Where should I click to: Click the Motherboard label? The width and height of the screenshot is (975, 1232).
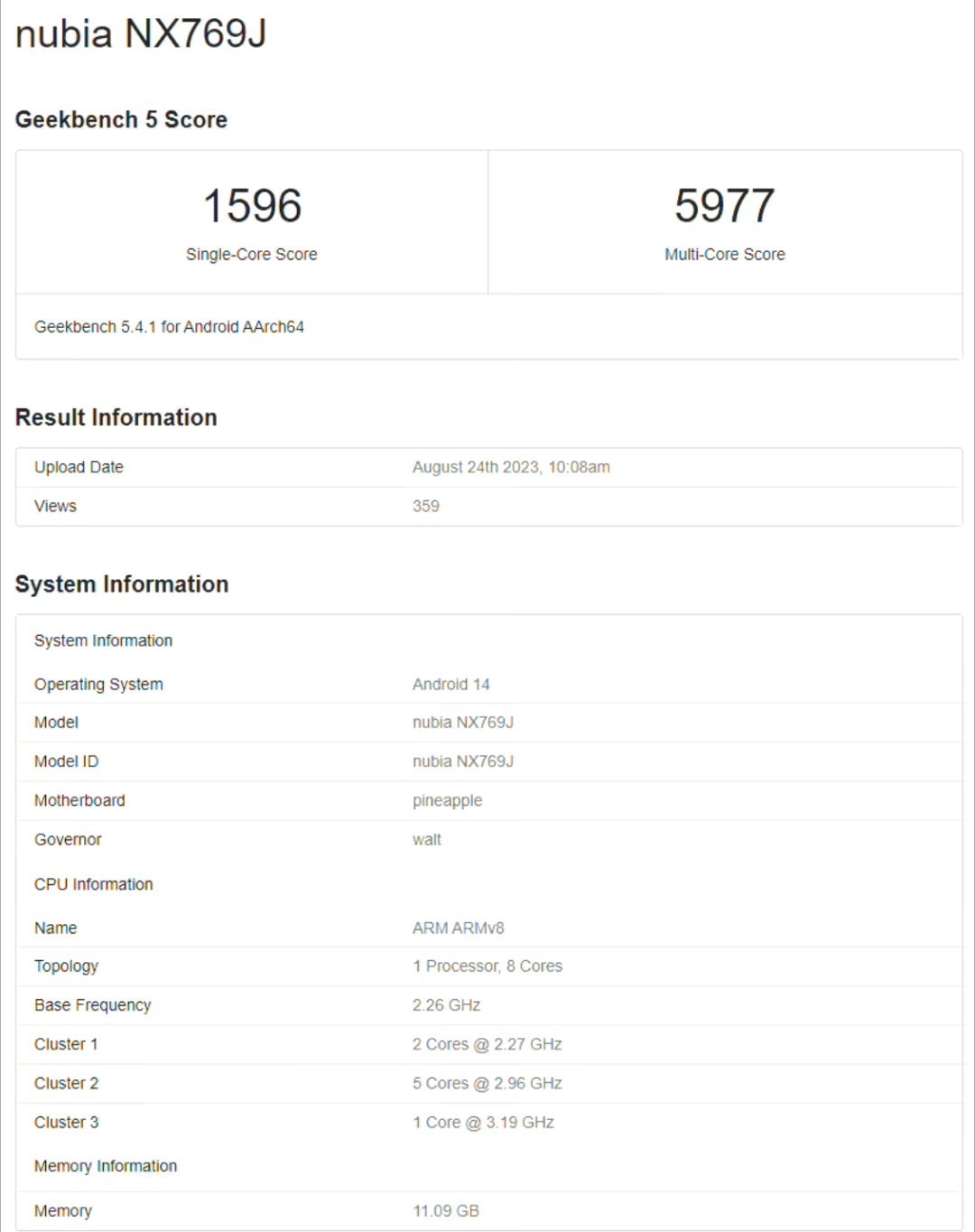[79, 800]
